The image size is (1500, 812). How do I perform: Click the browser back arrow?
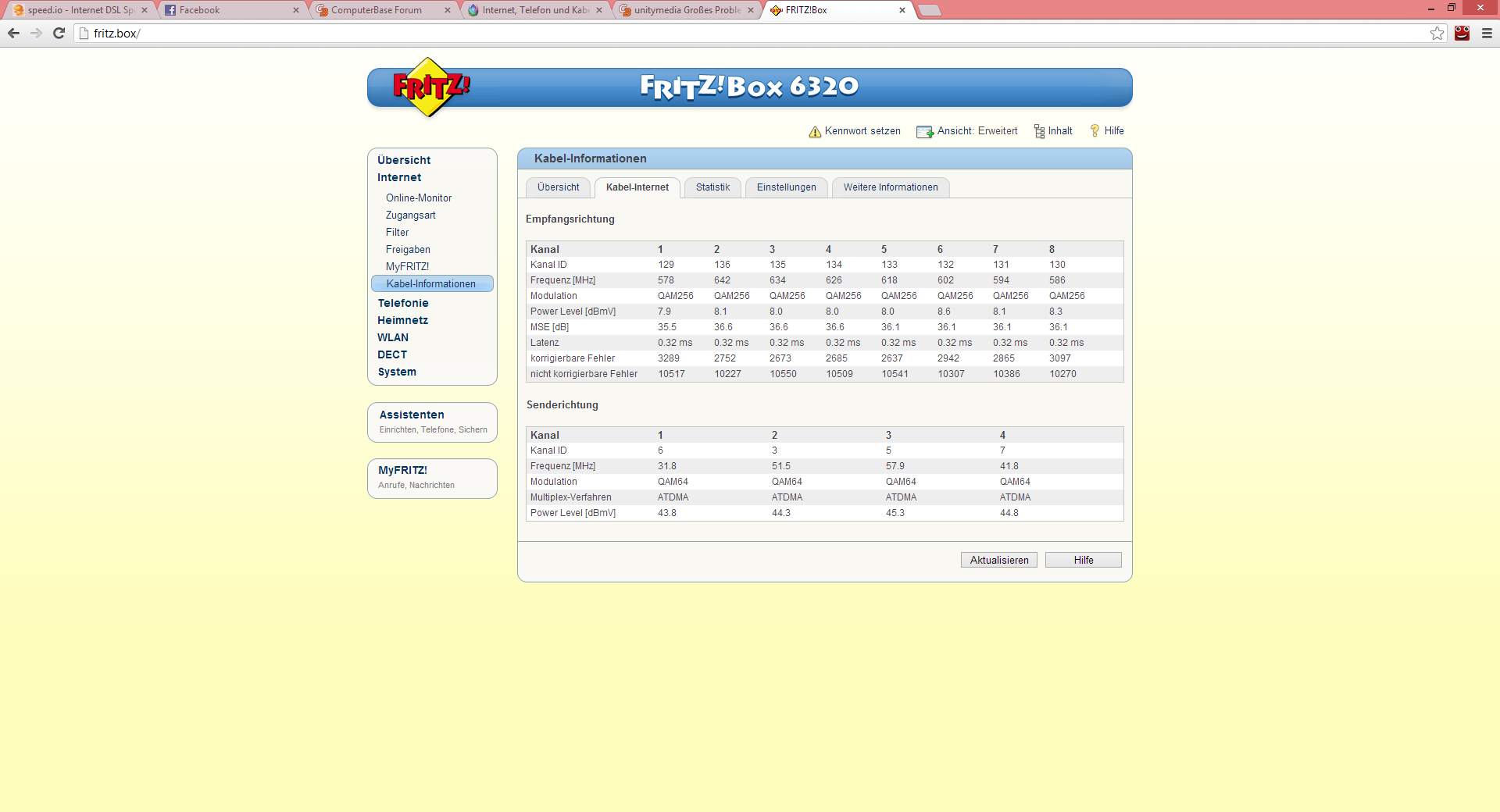13,33
